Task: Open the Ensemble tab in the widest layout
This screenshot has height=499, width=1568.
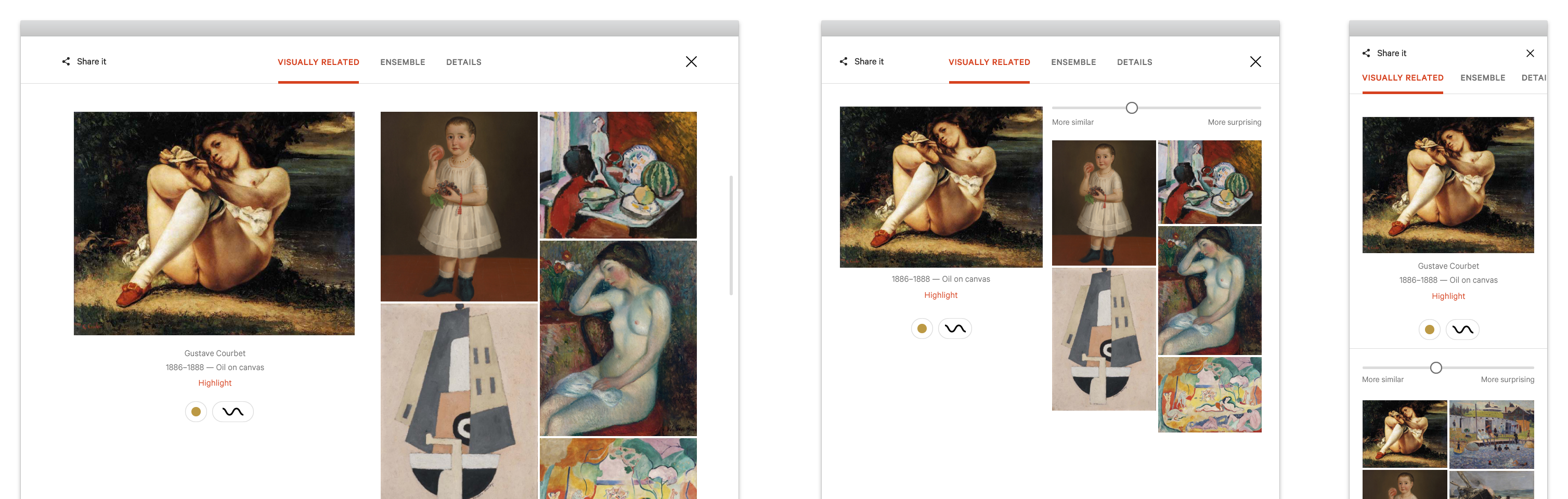Action: 403,62
